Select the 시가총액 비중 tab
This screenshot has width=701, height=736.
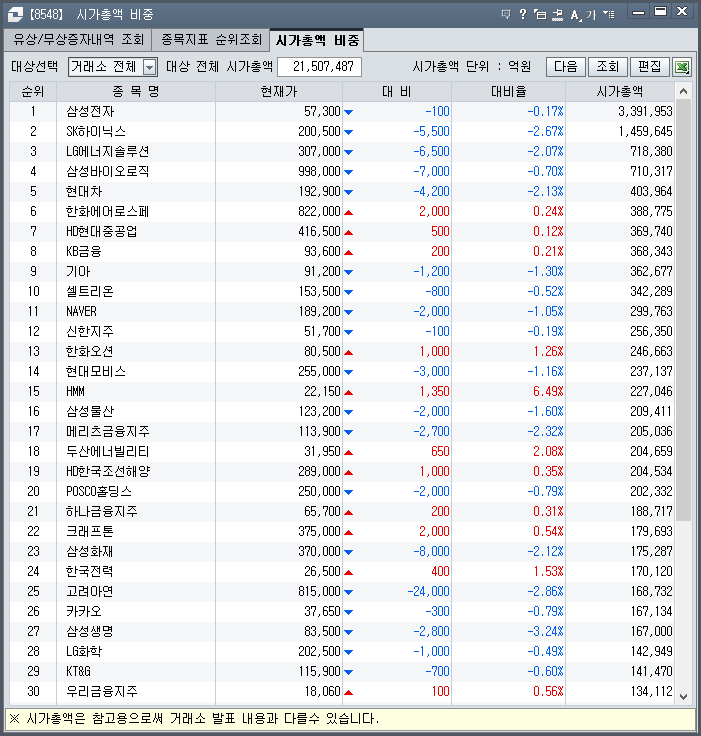pyautogui.click(x=317, y=40)
